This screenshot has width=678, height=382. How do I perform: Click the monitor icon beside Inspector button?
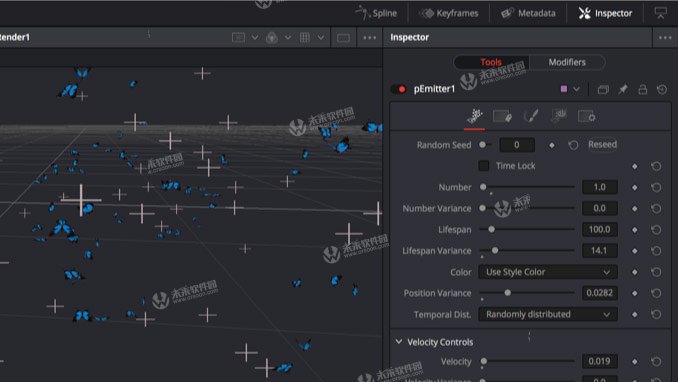(x=660, y=13)
